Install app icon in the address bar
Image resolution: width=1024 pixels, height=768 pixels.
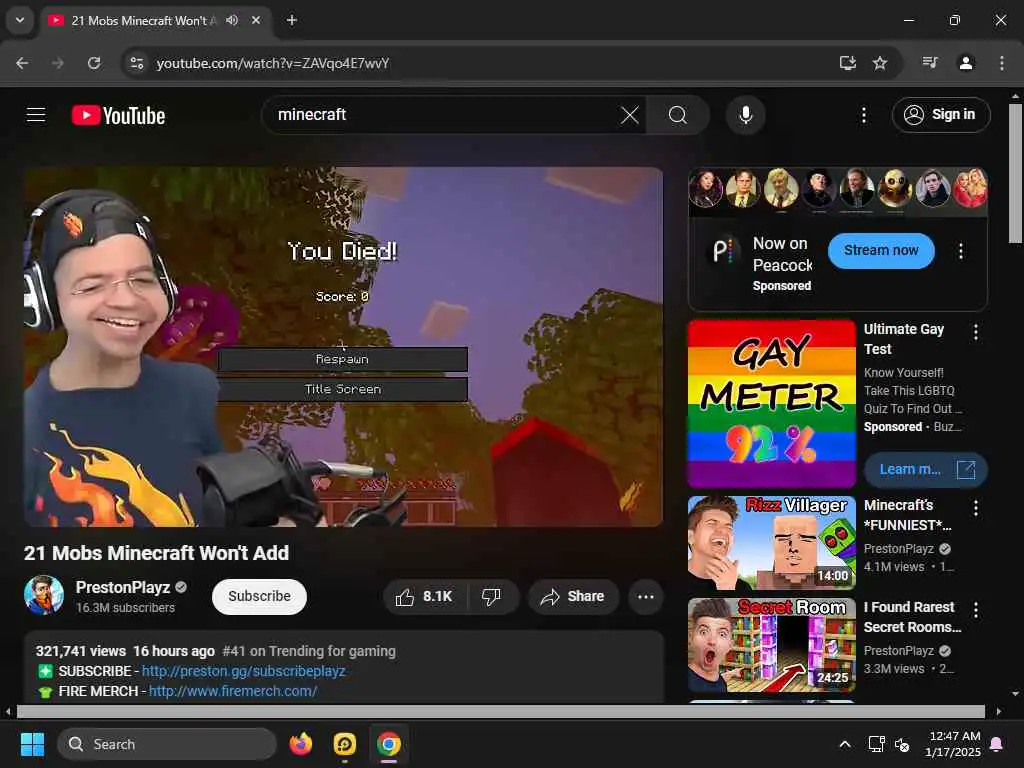pos(847,63)
